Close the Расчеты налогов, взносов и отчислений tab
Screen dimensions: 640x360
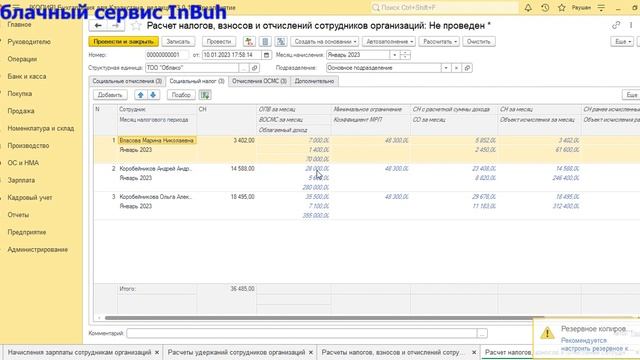474,352
